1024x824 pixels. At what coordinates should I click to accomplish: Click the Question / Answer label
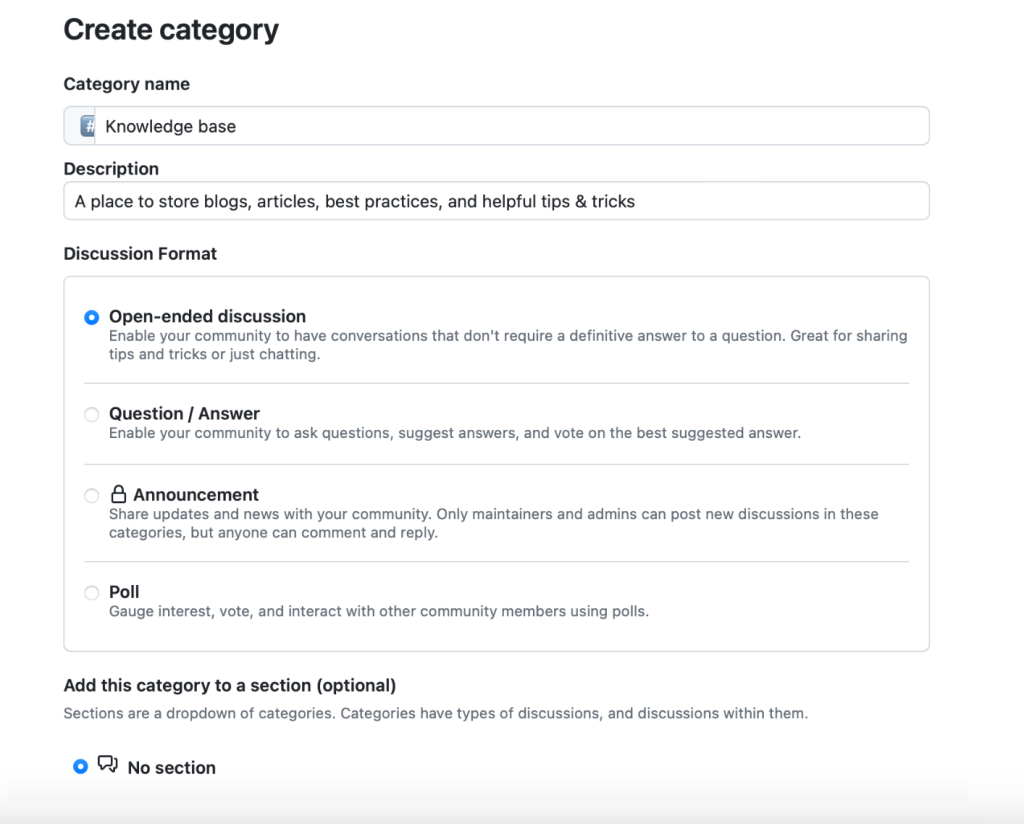184,413
